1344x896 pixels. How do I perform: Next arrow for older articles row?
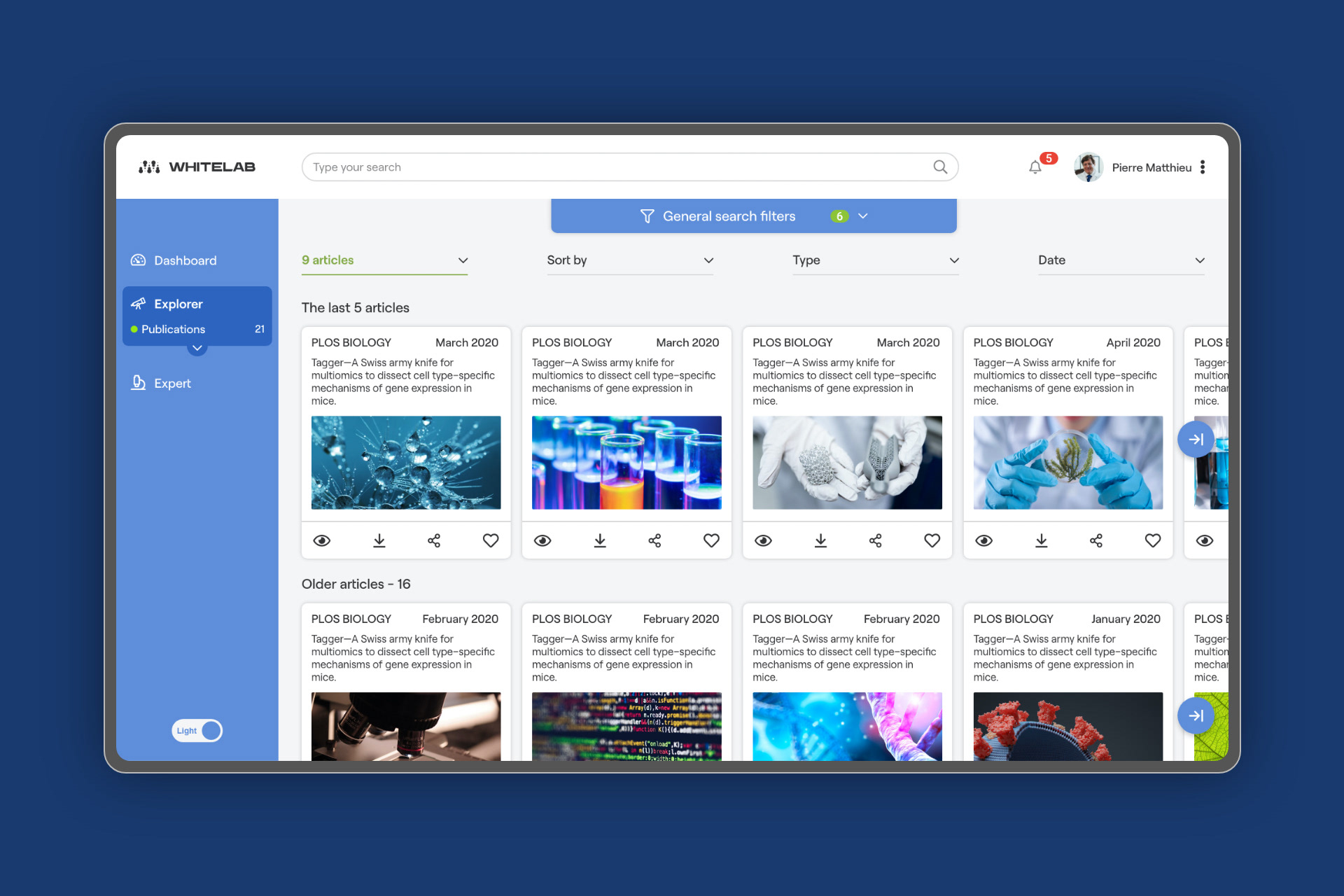click(1196, 715)
